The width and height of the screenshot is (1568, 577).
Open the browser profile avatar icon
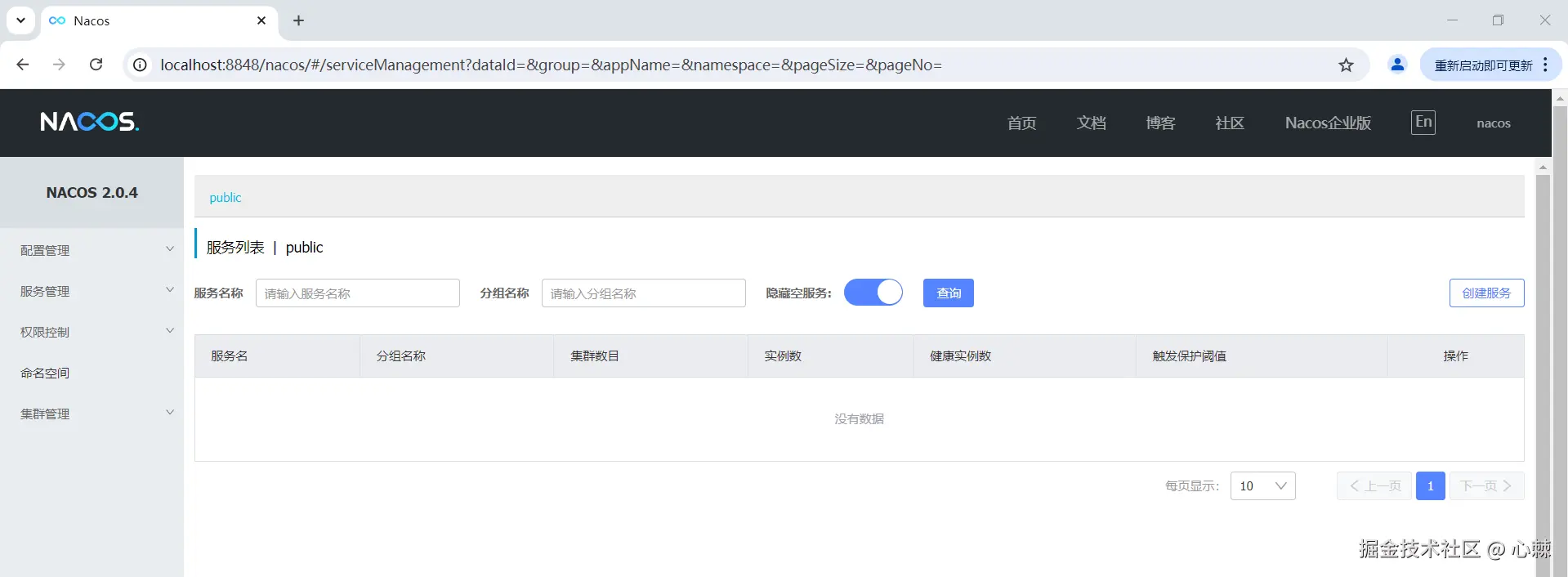1397,65
